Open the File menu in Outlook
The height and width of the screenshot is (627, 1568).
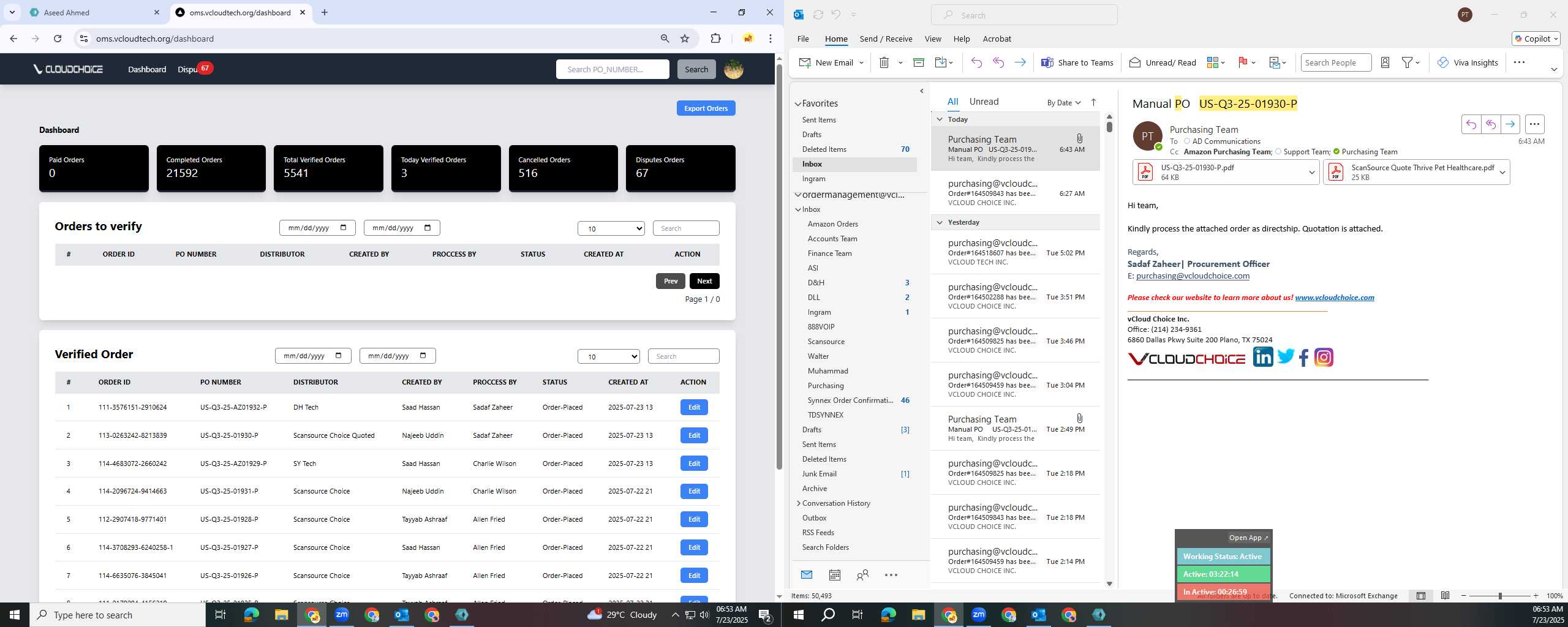803,39
